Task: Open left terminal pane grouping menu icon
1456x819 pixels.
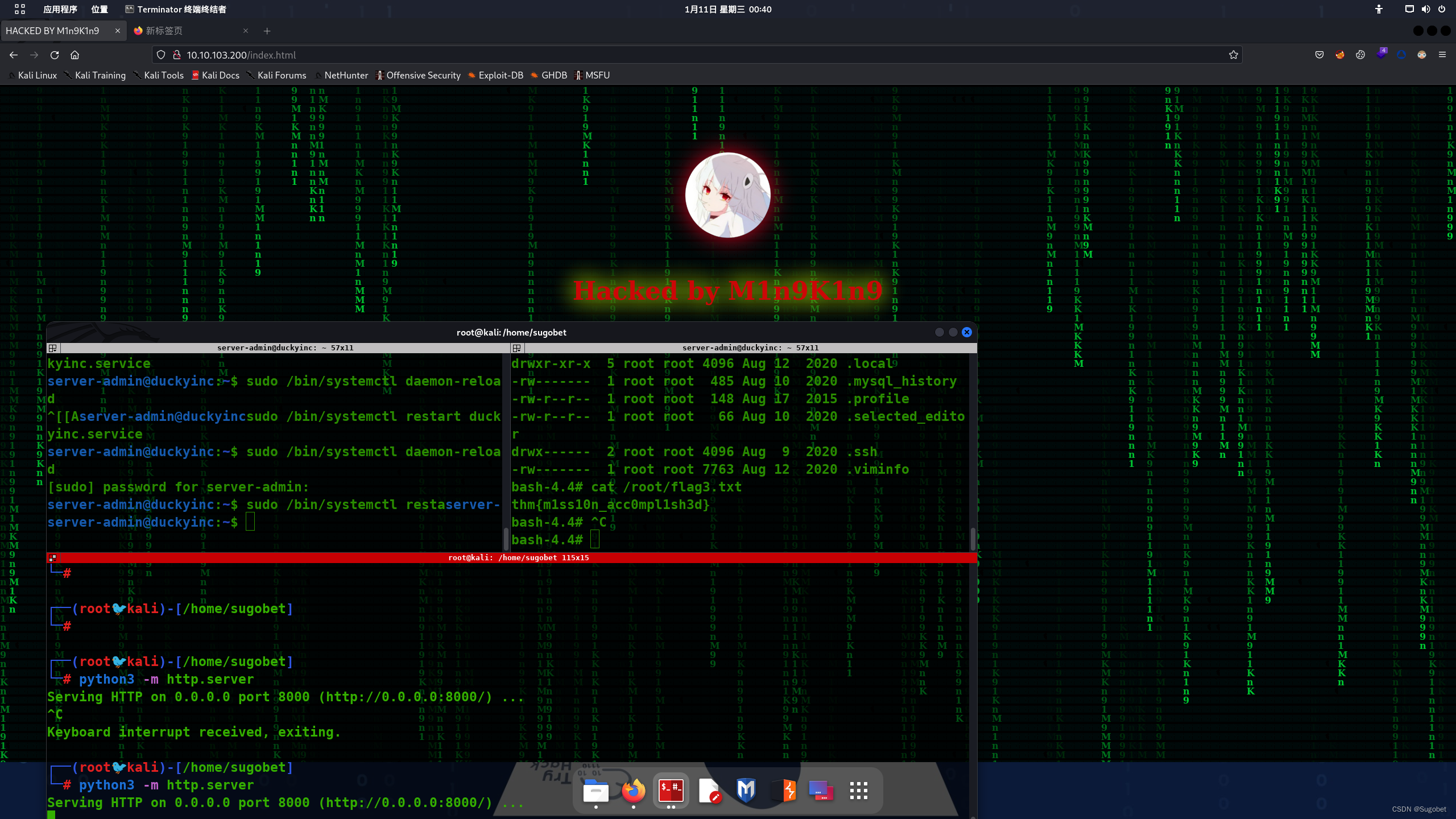Action: 53,348
